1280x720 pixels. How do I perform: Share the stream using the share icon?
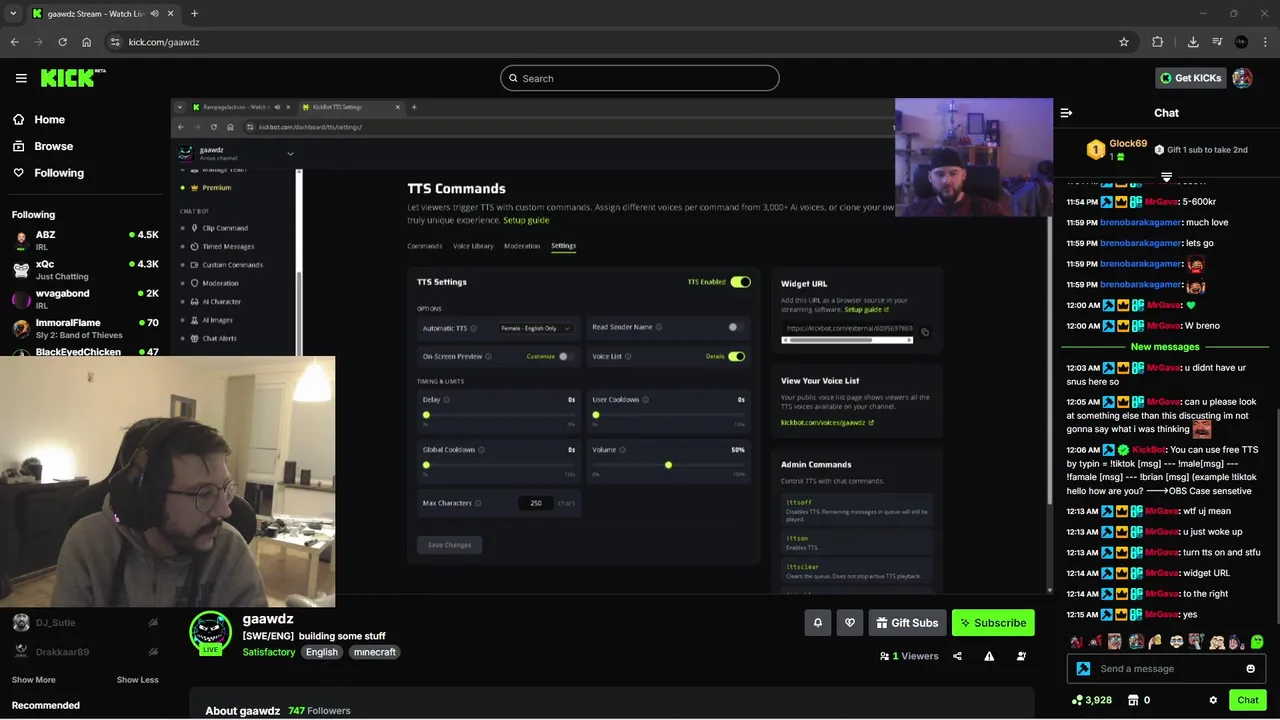[x=957, y=656]
